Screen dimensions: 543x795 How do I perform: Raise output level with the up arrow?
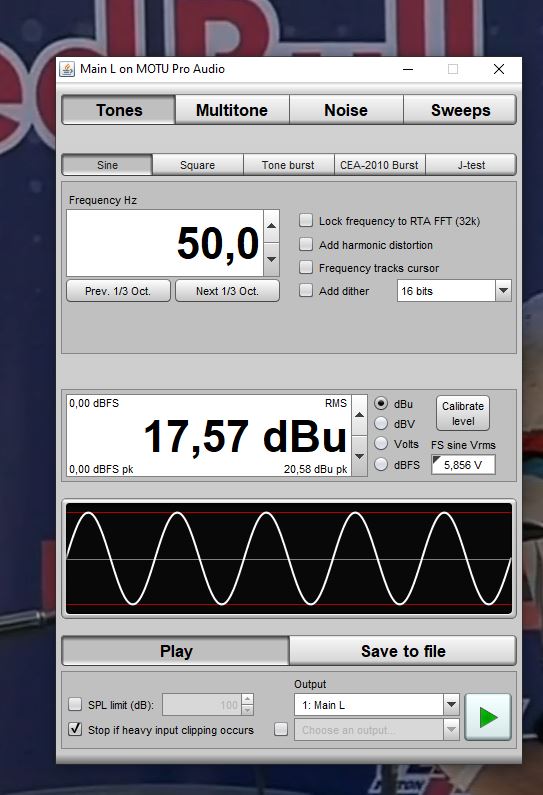[359, 415]
